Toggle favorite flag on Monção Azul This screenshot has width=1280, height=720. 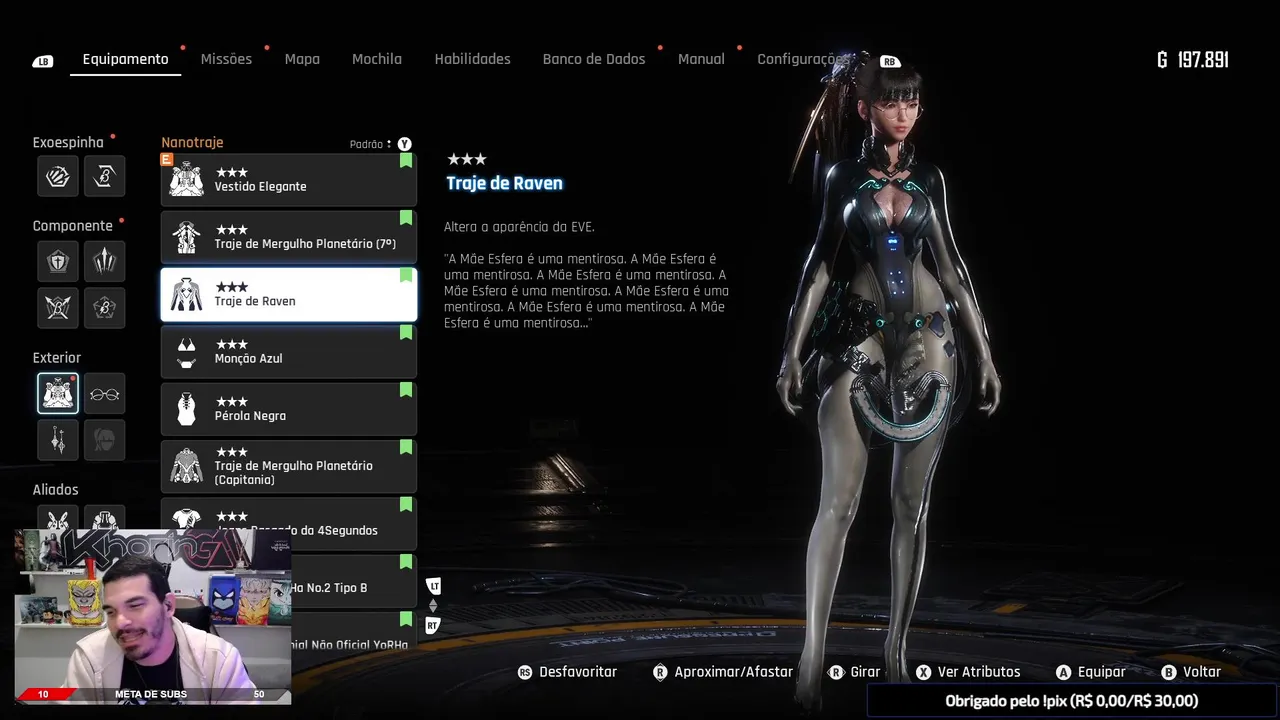[x=406, y=332]
